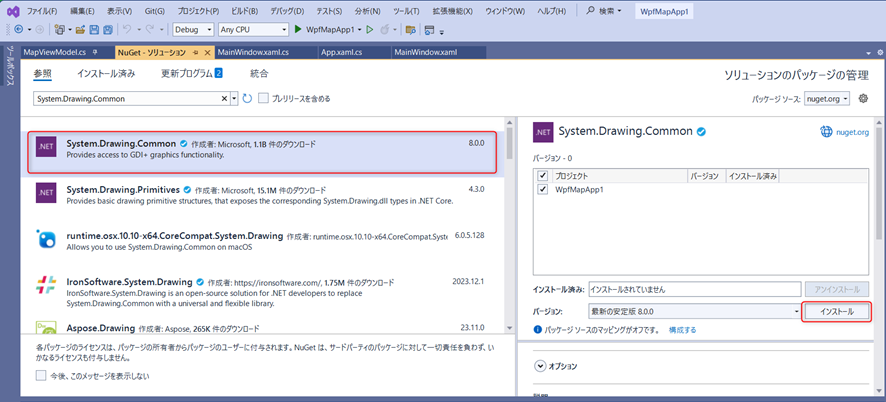This screenshot has height=402, width=886.
Task: Click the System.Drawing.Primitives .NET package icon
Action: click(45, 192)
